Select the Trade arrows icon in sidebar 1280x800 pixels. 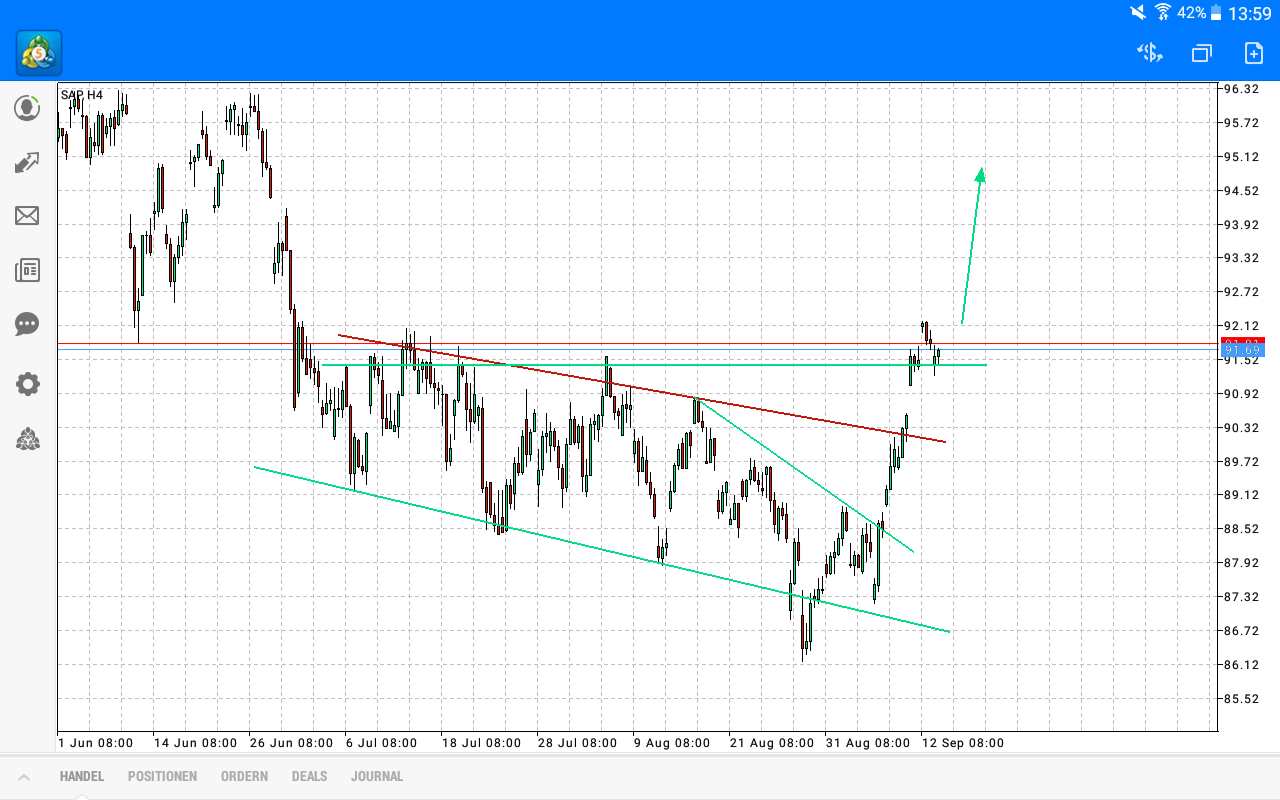(27, 162)
